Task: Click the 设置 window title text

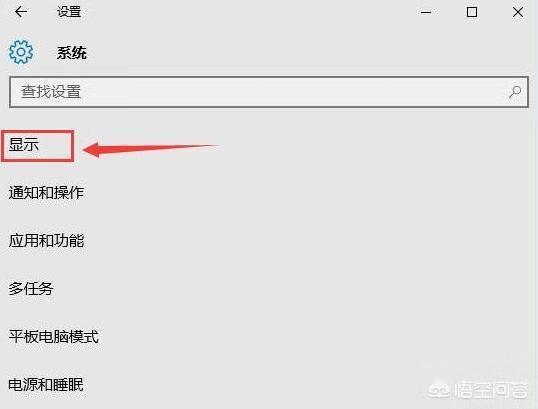Action: (69, 12)
